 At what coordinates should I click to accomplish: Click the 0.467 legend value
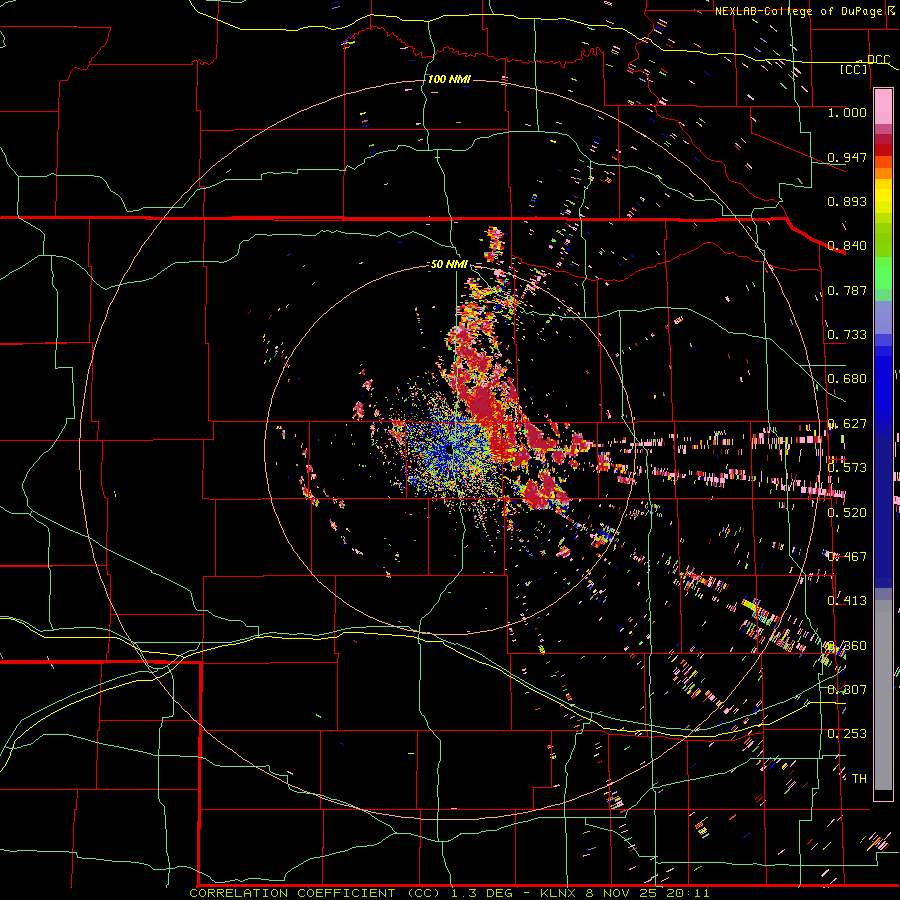(847, 556)
